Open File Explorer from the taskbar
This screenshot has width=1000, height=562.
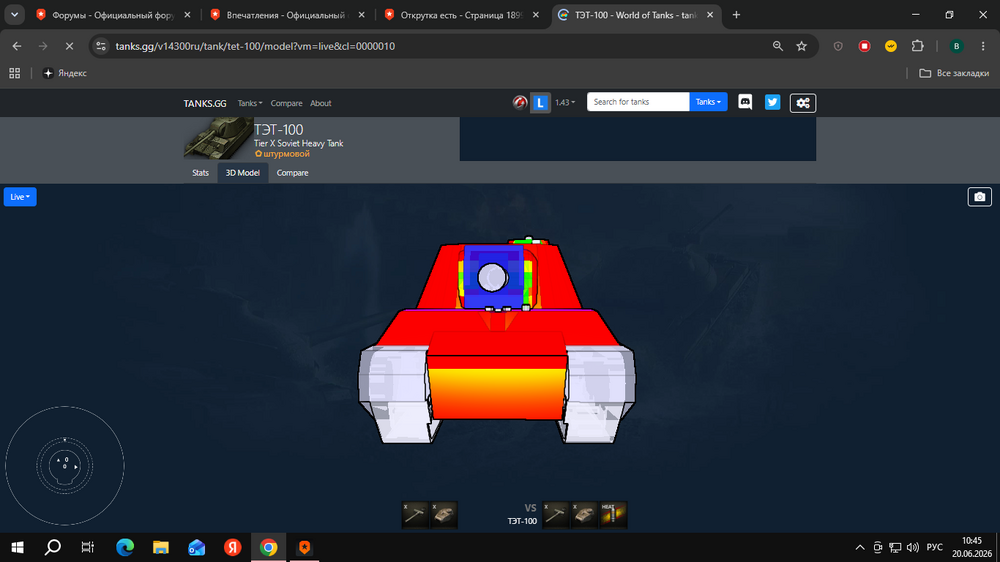point(161,547)
